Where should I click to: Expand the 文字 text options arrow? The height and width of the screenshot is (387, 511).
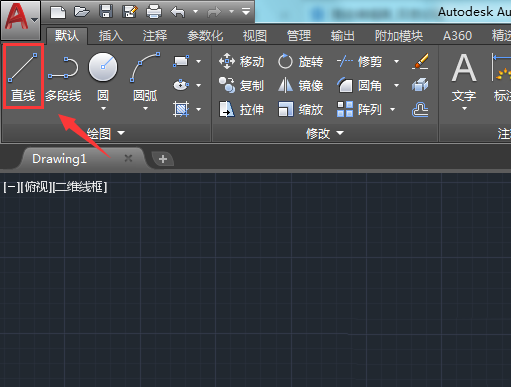point(464,108)
